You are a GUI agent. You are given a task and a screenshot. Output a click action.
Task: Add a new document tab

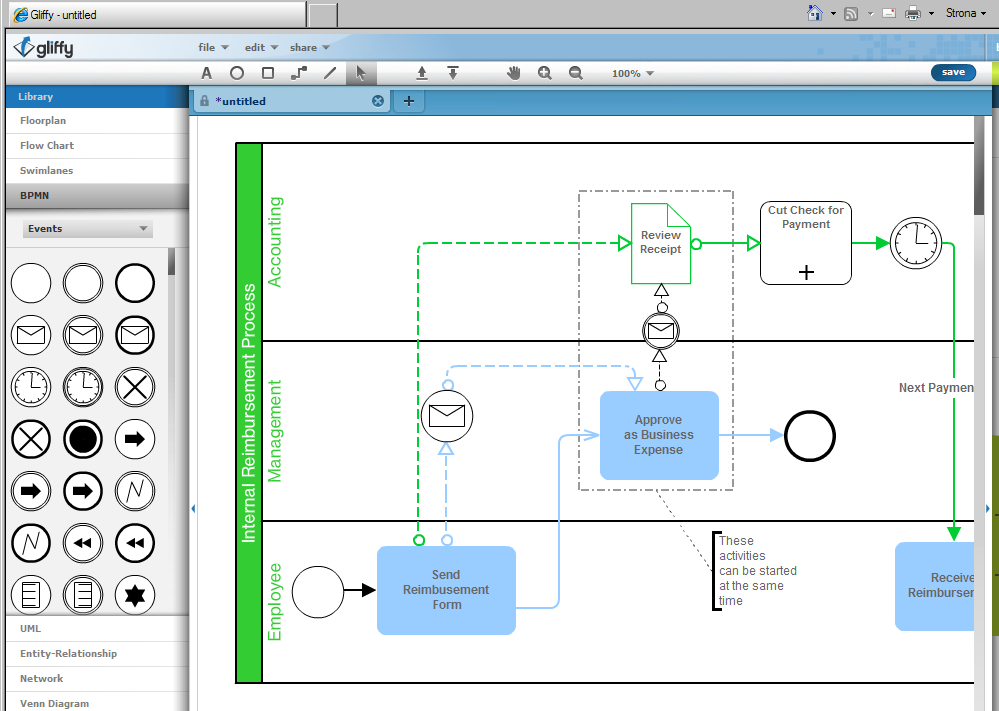(x=408, y=101)
